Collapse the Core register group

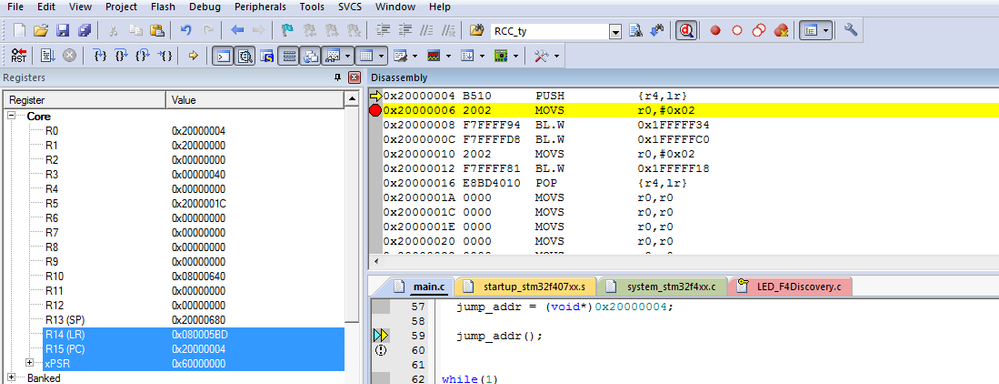coord(11,117)
